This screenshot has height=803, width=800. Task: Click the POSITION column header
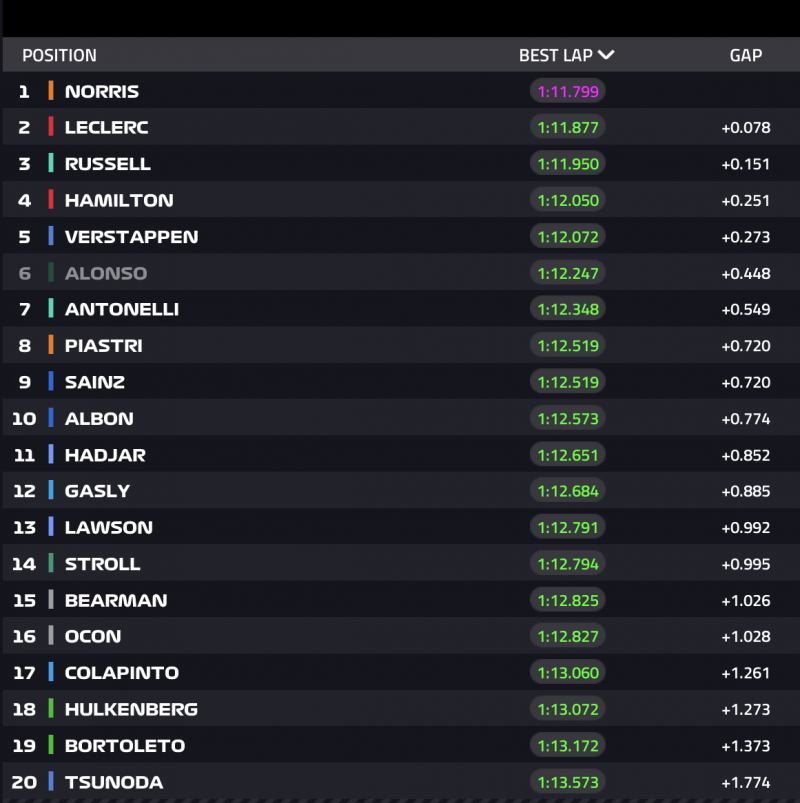pos(59,55)
